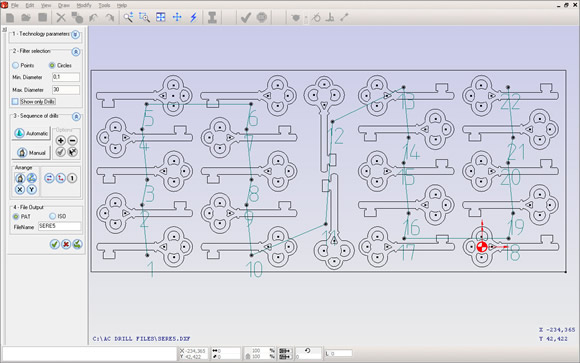Click the stop sign toolbar icon
Image resolution: width=580 pixels, height=363 pixels.
click(x=262, y=17)
